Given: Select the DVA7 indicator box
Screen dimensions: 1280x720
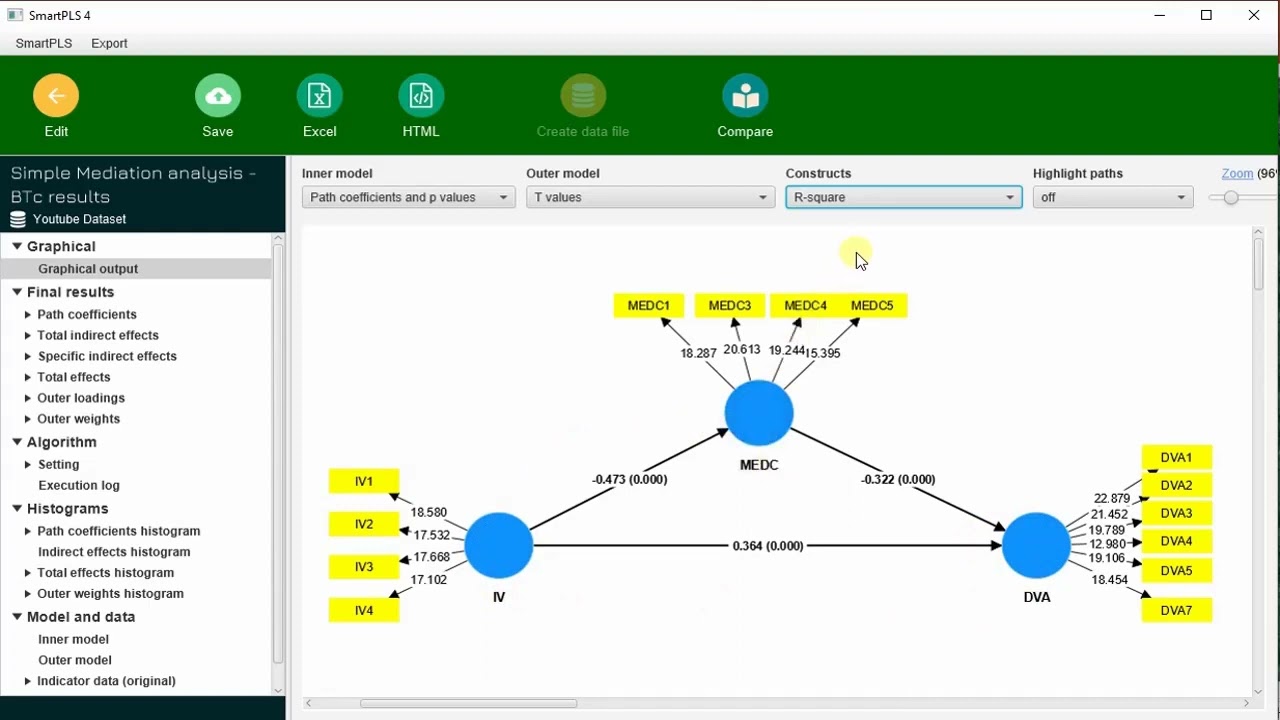Looking at the screenshot, I should click(x=1177, y=610).
